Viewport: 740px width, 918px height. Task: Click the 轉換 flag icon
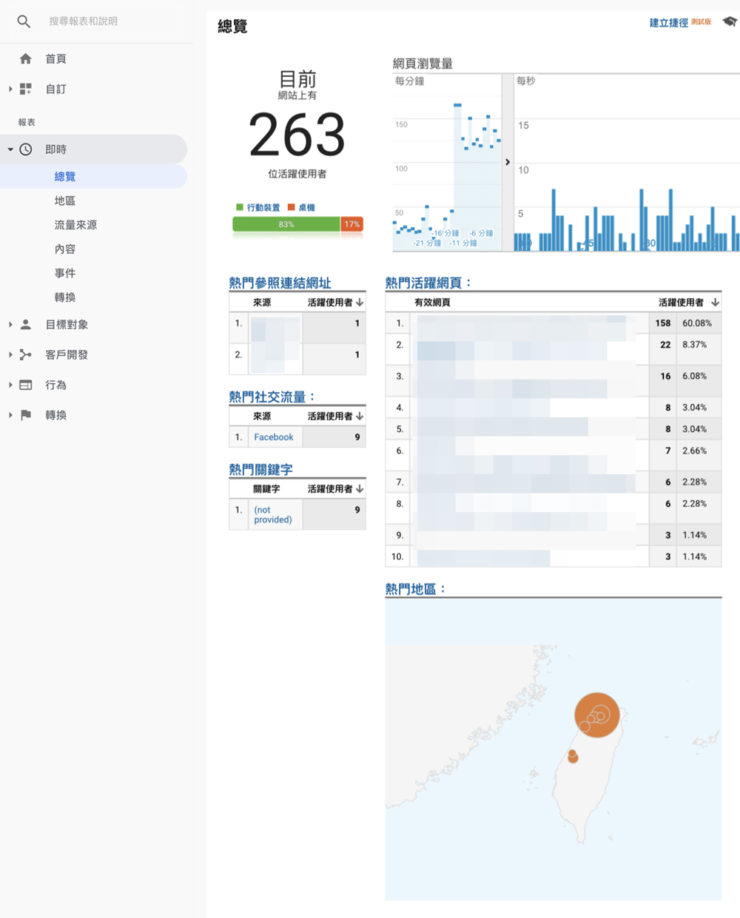coord(26,415)
